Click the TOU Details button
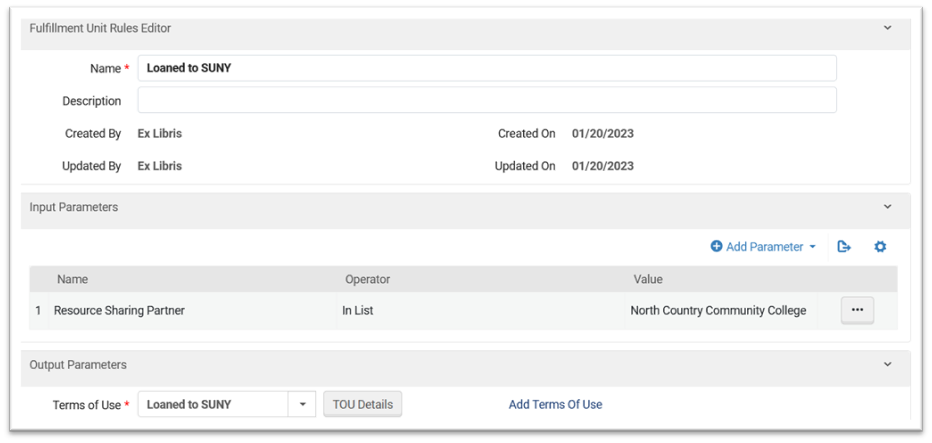The height and width of the screenshot is (443, 932). tap(362, 404)
